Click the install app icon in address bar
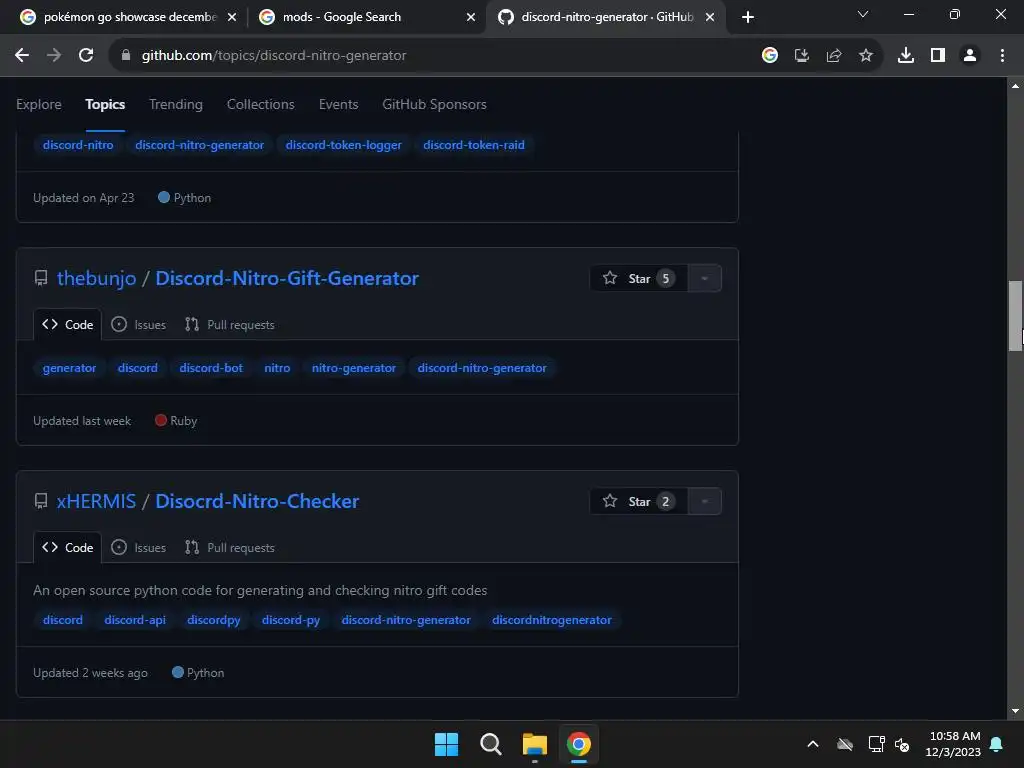The height and width of the screenshot is (768, 1024). pyautogui.click(x=802, y=56)
